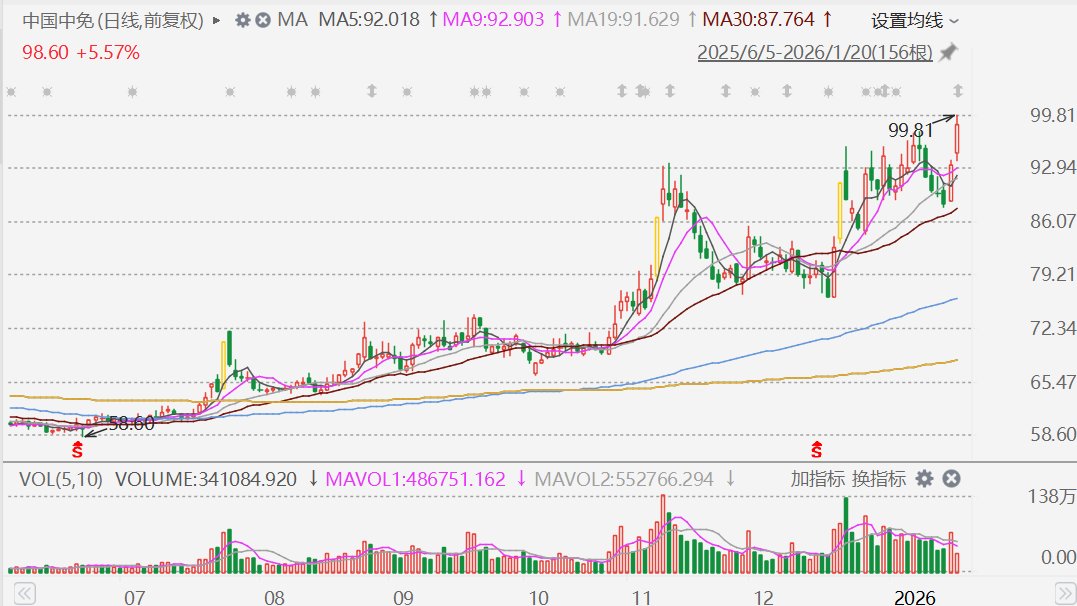
Task: Open the 2025/6/5-2026/1/20 date range link
Action: (814, 53)
